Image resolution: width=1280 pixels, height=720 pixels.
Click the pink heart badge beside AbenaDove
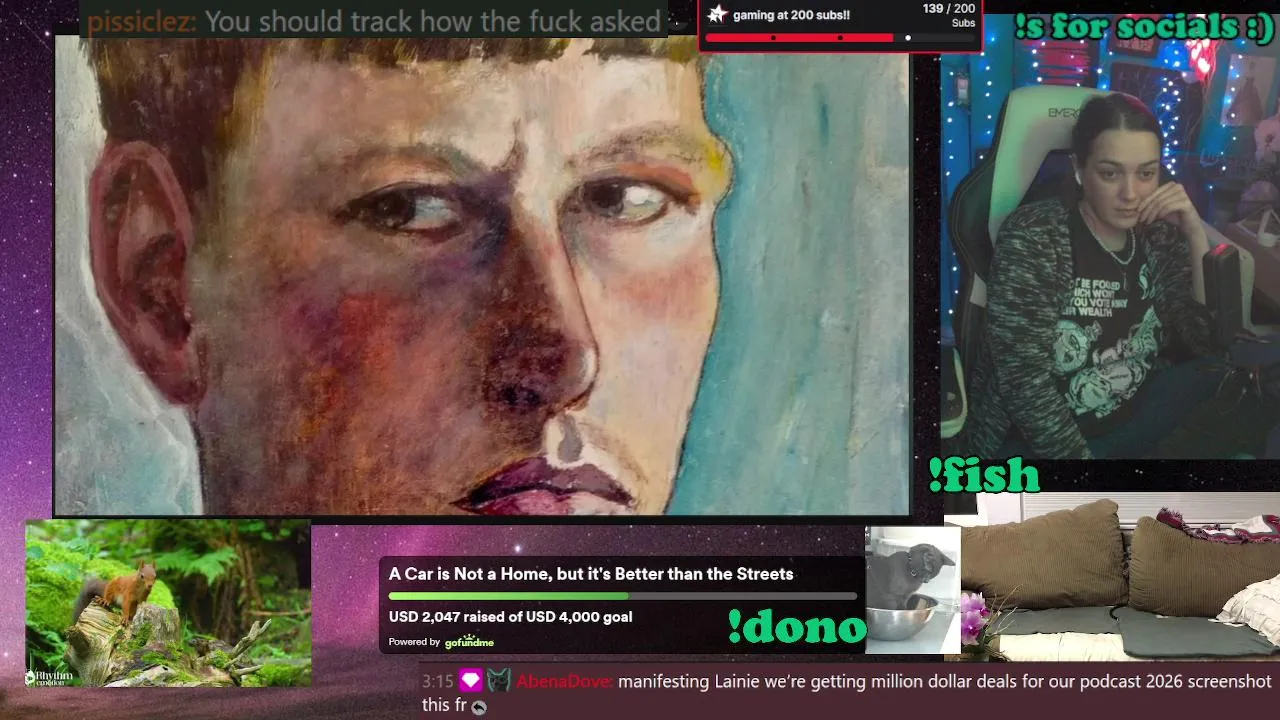[471, 681]
